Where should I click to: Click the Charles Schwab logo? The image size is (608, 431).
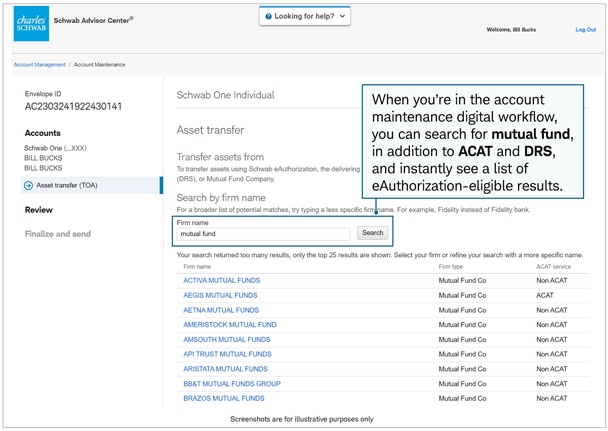pyautogui.click(x=31, y=23)
